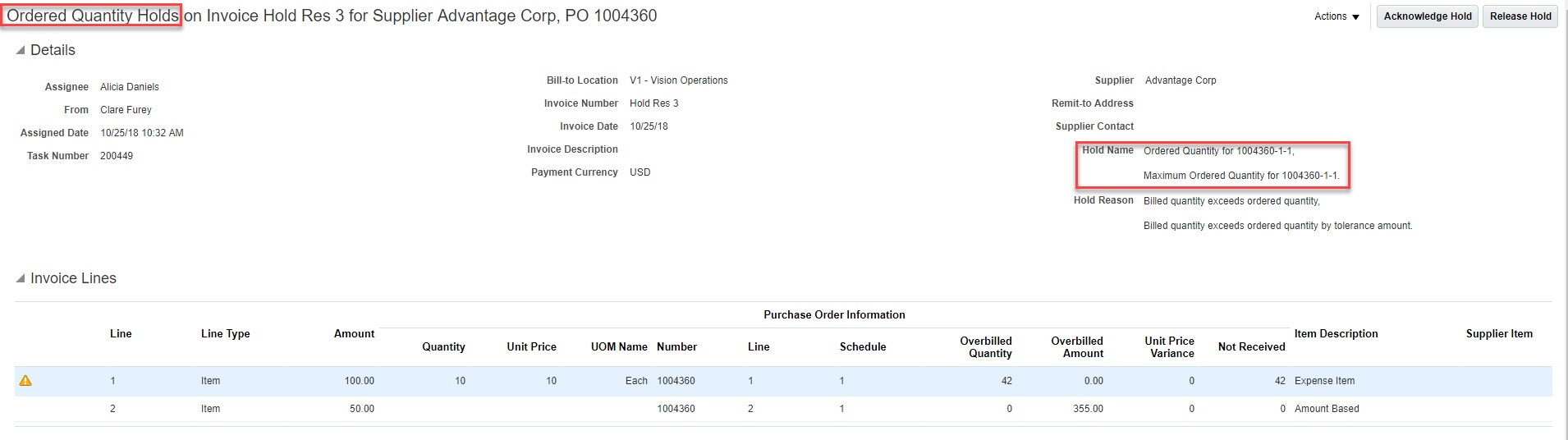Click the Unit Price Variance column header
Viewport: 1568px width, 440px height.
1169,347
